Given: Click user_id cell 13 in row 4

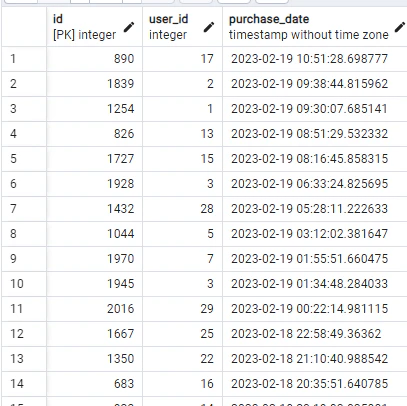Looking at the screenshot, I should point(182,134).
